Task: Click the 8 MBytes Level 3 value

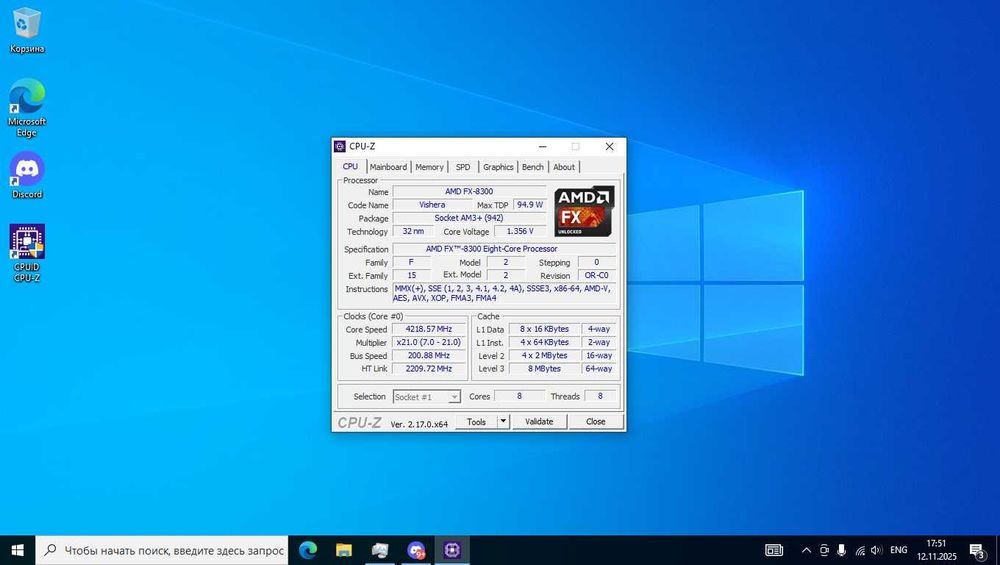Action: 544,369
